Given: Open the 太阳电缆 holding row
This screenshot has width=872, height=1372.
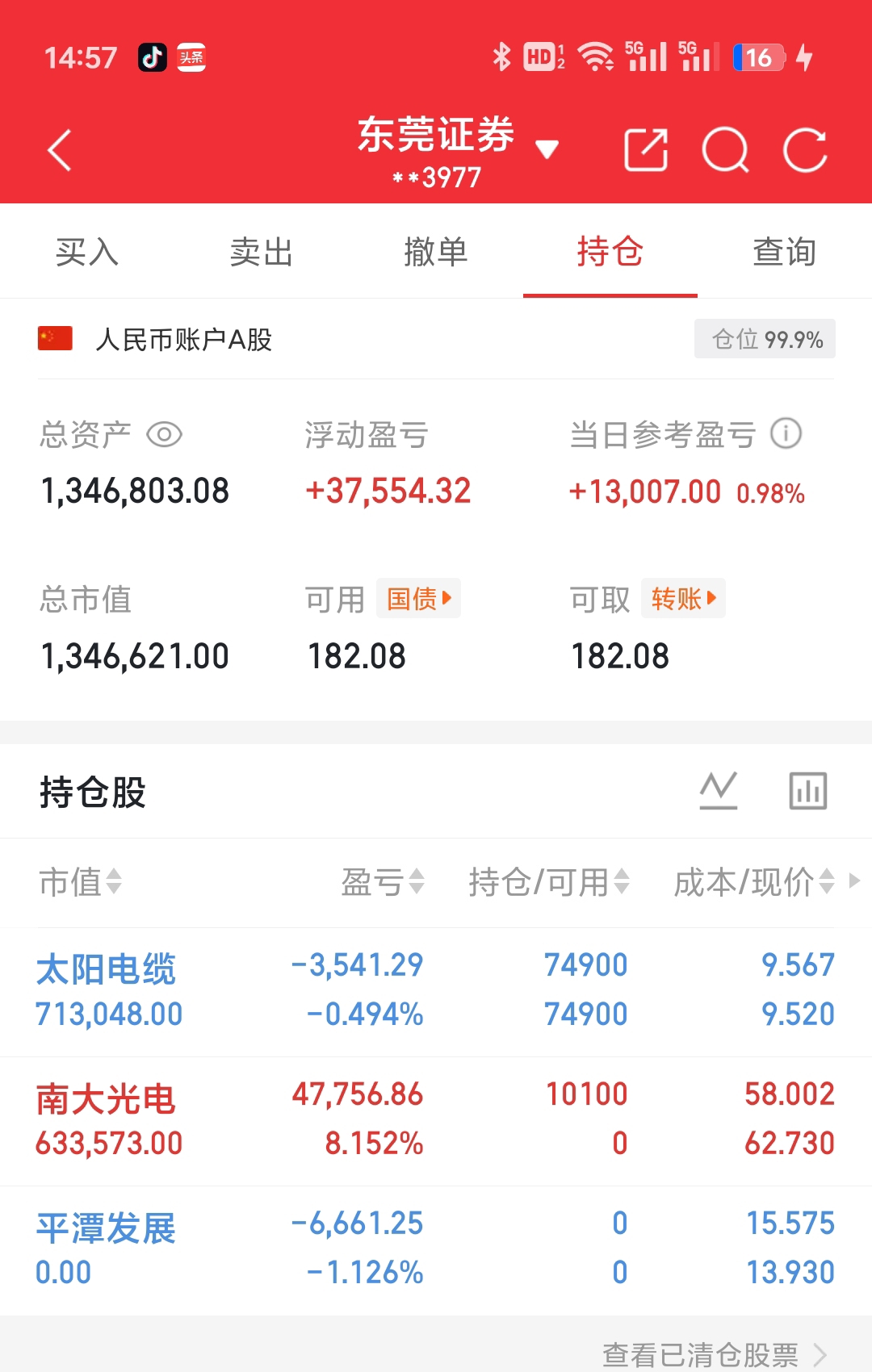Looking at the screenshot, I should point(436,991).
